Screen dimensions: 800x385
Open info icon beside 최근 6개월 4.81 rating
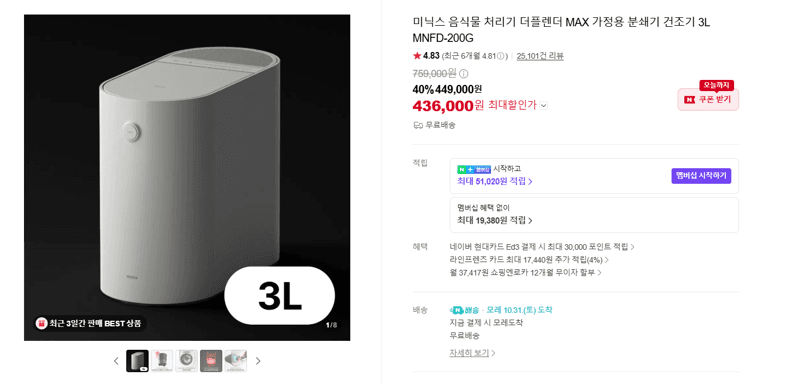click(502, 56)
